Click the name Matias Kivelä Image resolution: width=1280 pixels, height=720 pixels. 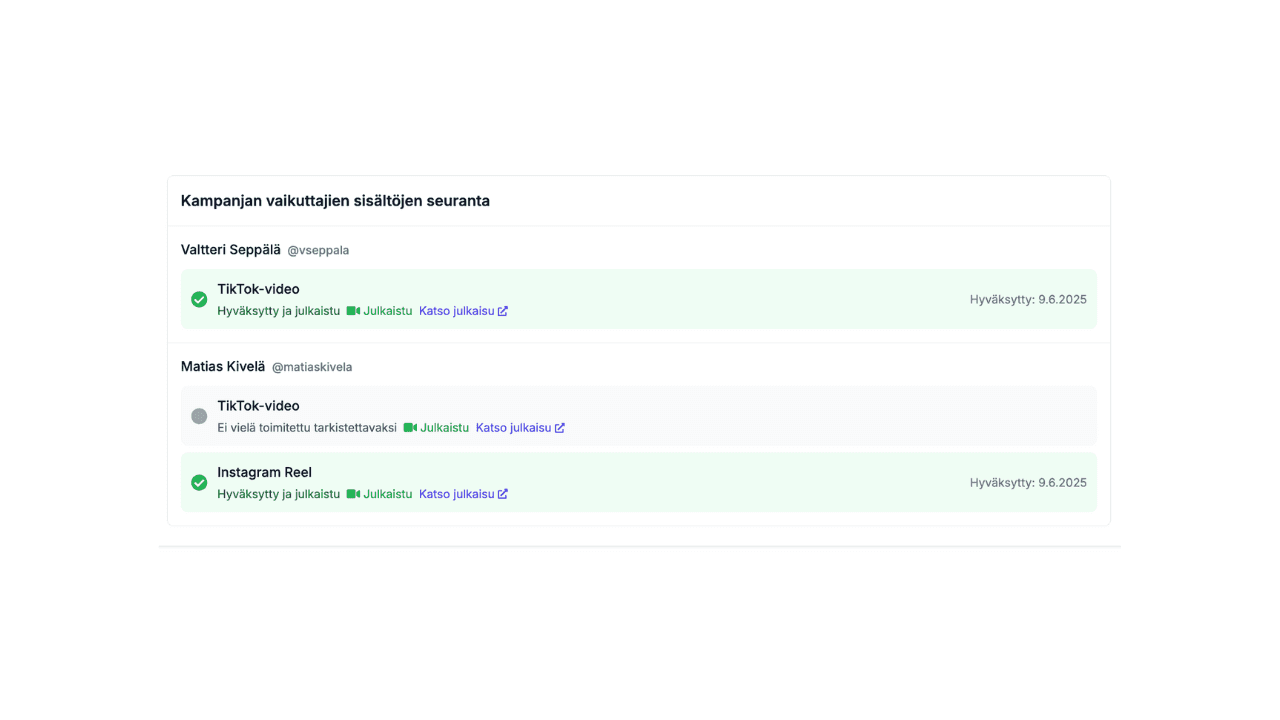click(223, 366)
